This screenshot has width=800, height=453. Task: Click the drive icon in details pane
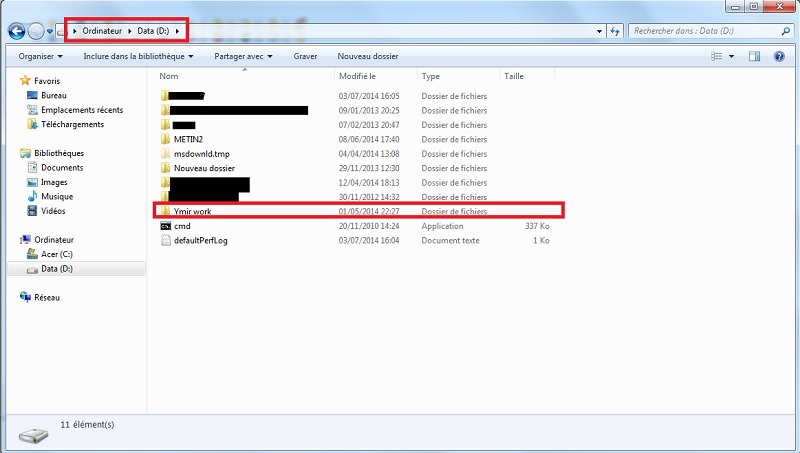point(34,436)
